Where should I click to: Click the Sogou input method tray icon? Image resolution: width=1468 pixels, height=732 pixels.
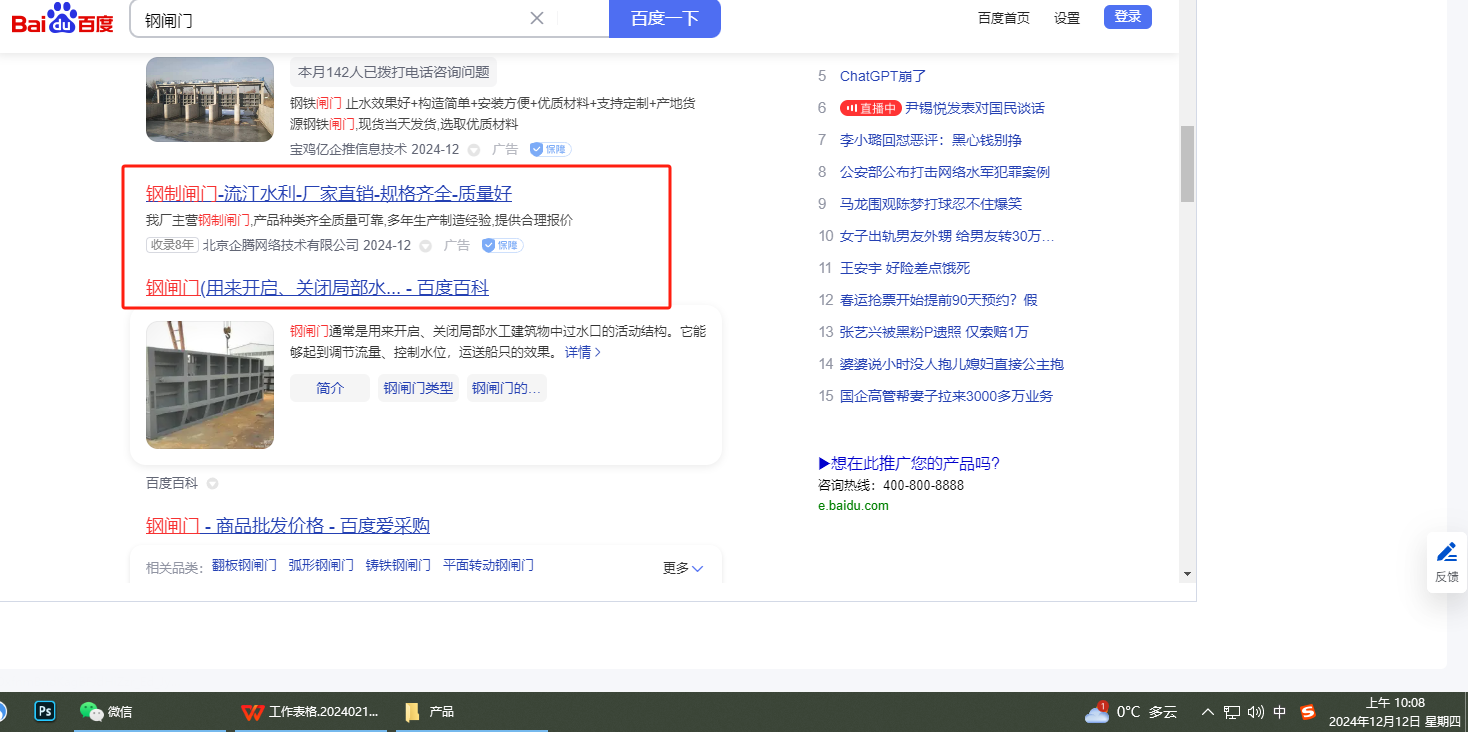1308,712
